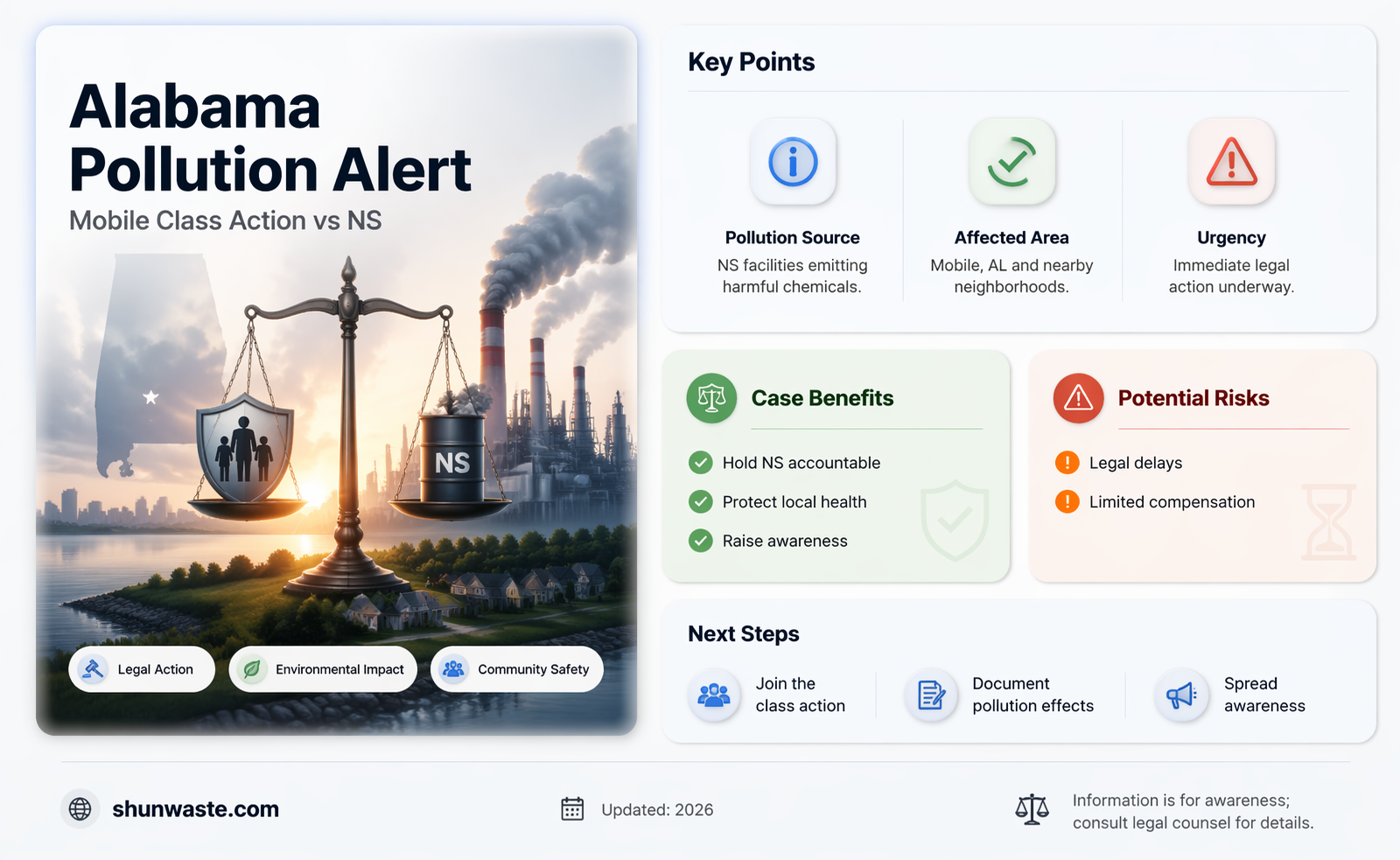Click the orange exclamation next to Legal delays

click(1067, 462)
